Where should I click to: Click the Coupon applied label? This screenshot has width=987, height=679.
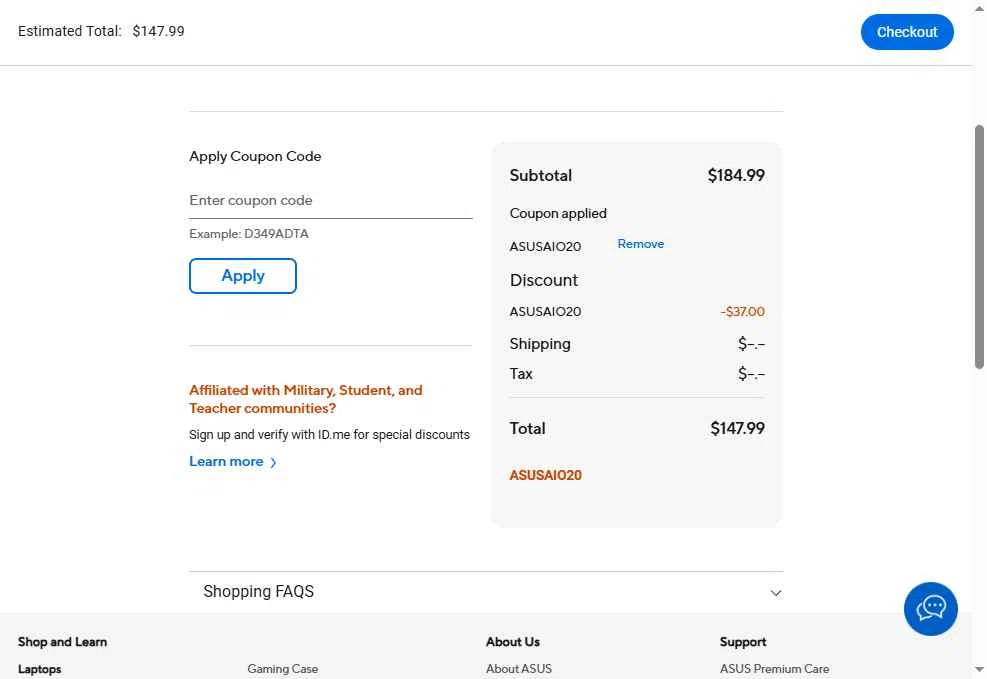558,214
